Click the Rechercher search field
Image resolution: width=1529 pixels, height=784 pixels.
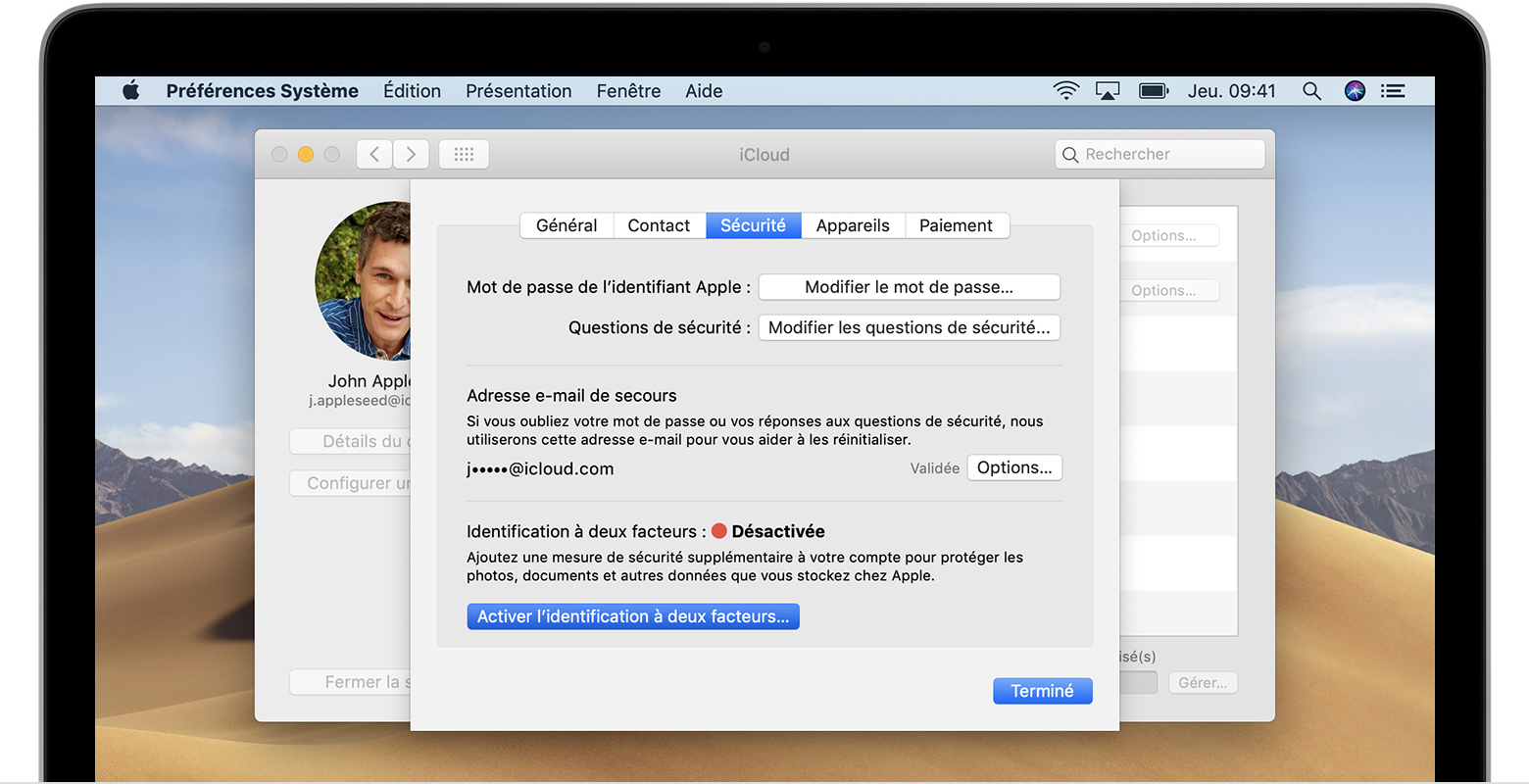1159,154
